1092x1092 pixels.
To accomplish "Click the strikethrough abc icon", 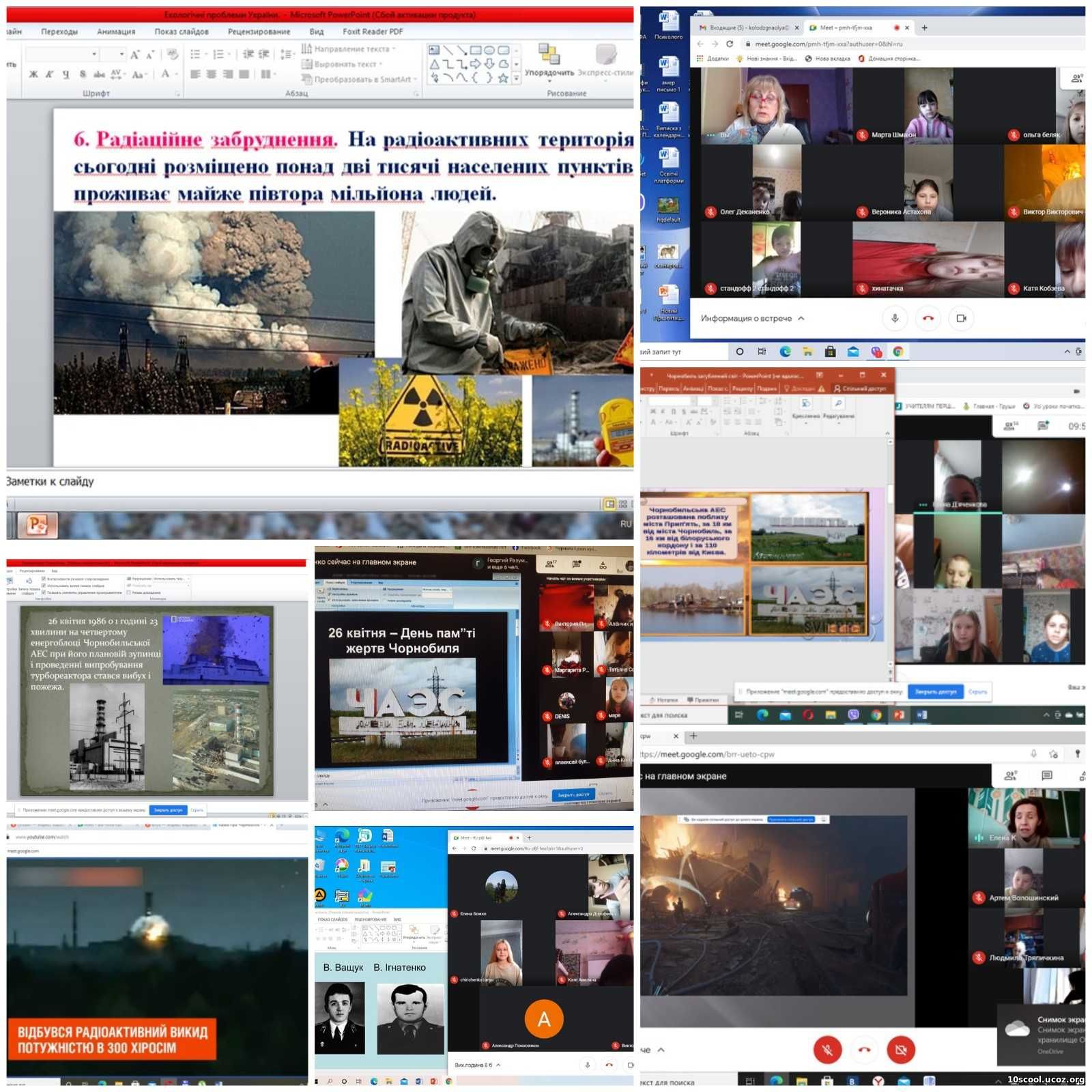I will click(x=99, y=74).
